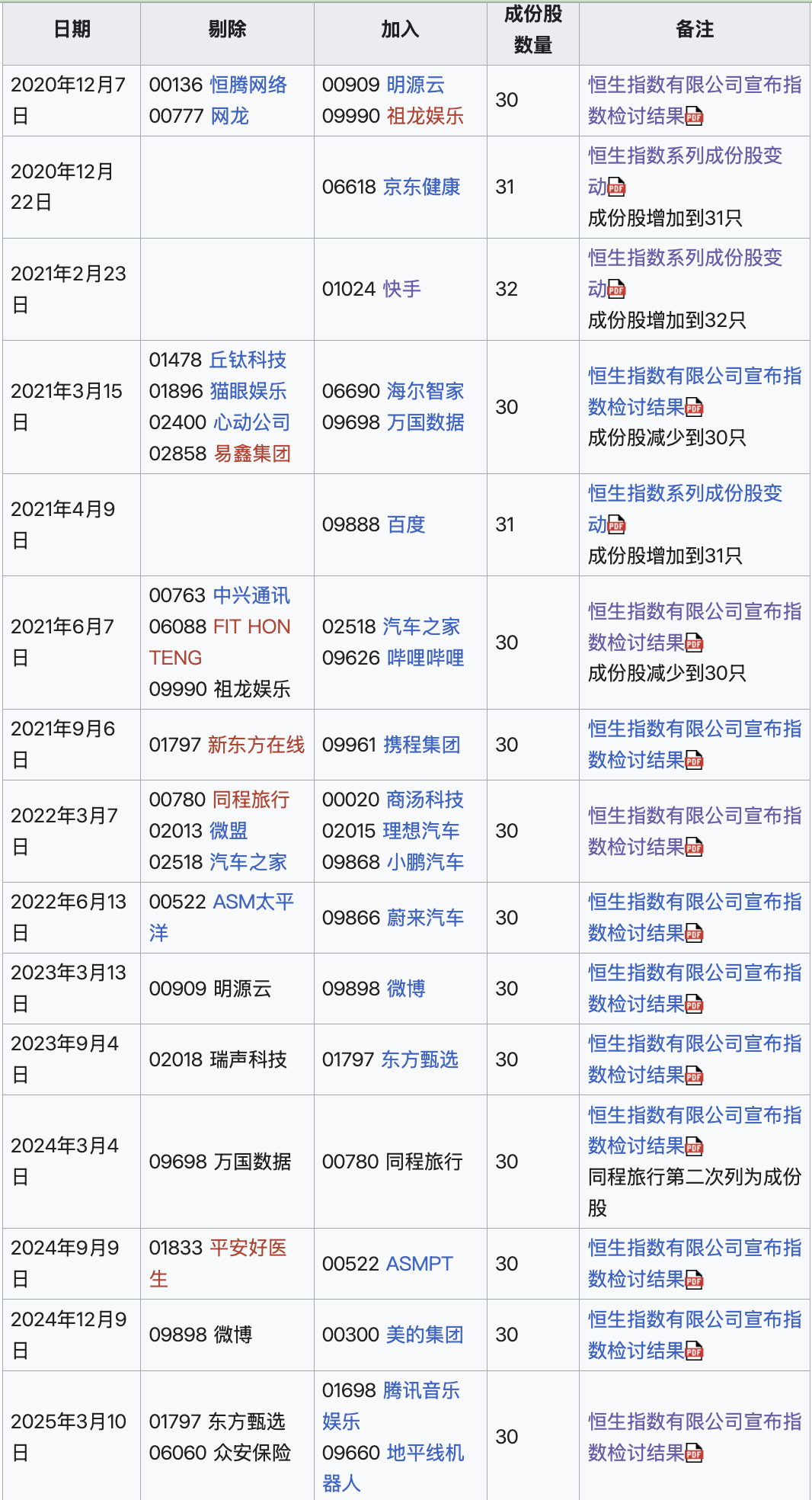The height and width of the screenshot is (1500, 812).
Task: Click PDF icon in the 2020年12月7日 row
Action: tap(694, 117)
